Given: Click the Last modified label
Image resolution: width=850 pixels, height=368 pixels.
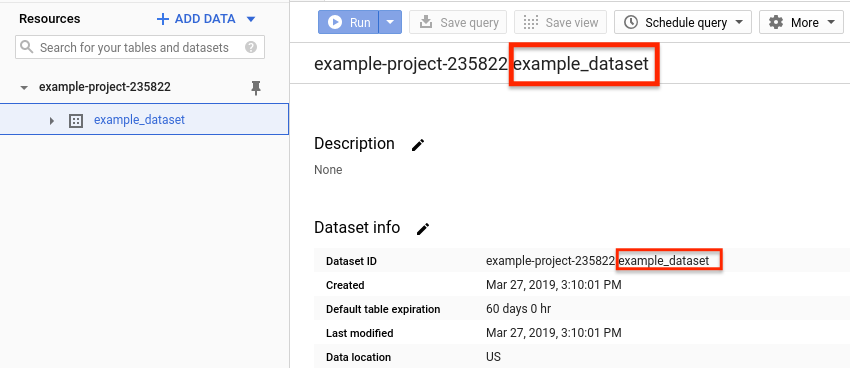Looking at the screenshot, I should click(x=360, y=333).
